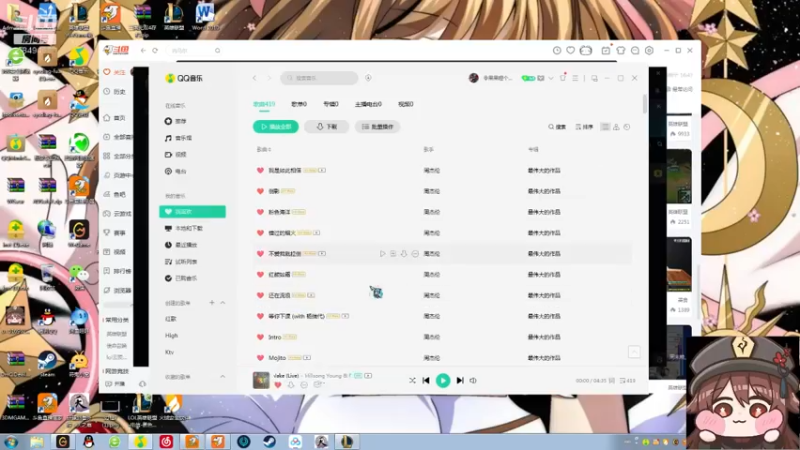
Task: Open the play queue showing 419
Action: pos(628,381)
